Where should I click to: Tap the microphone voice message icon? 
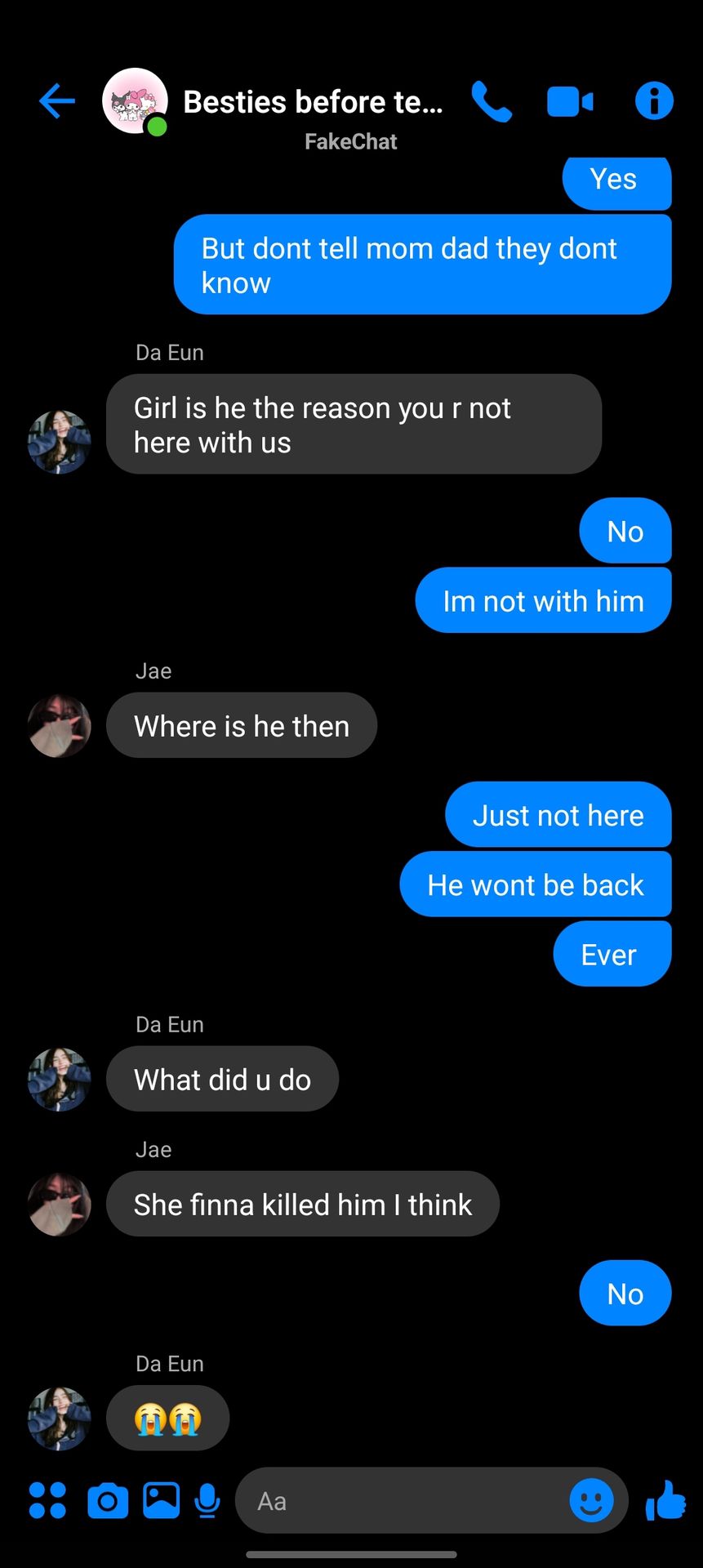coord(208,1501)
